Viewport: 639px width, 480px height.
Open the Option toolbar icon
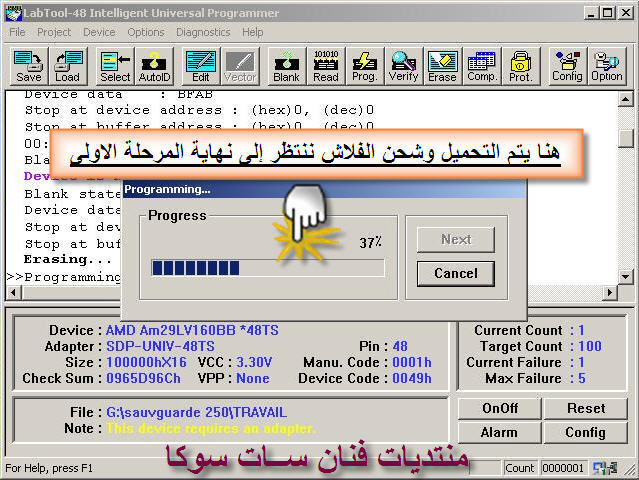coord(607,66)
